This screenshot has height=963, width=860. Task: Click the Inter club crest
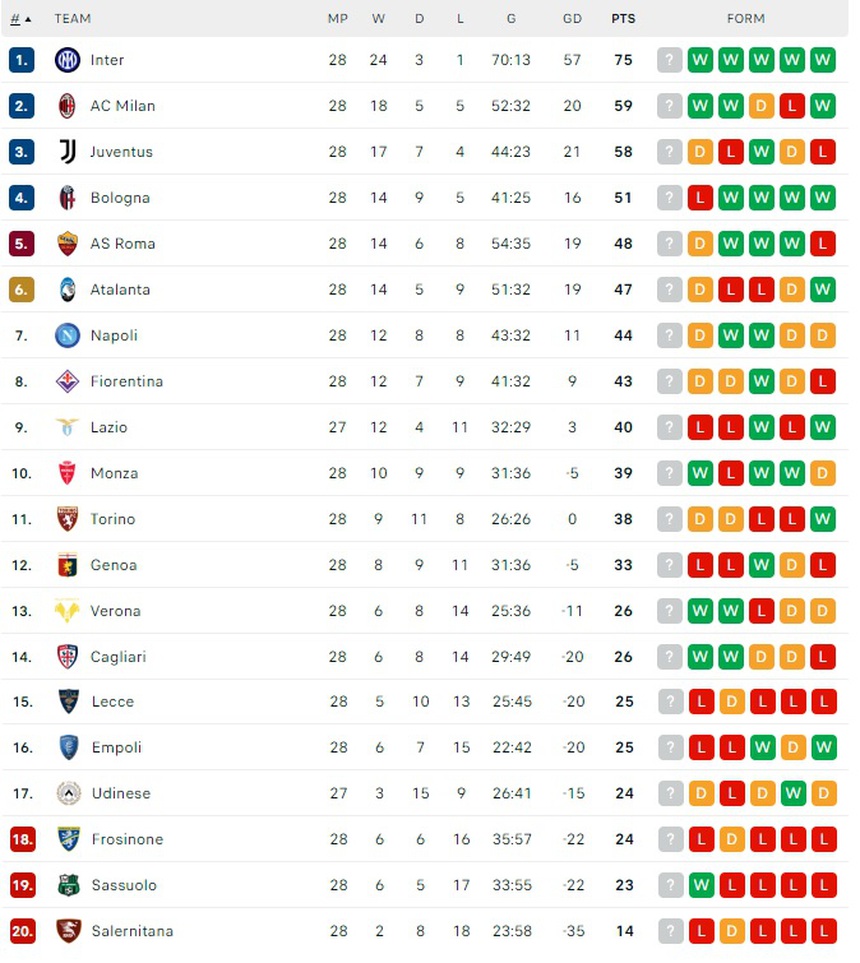click(67, 60)
